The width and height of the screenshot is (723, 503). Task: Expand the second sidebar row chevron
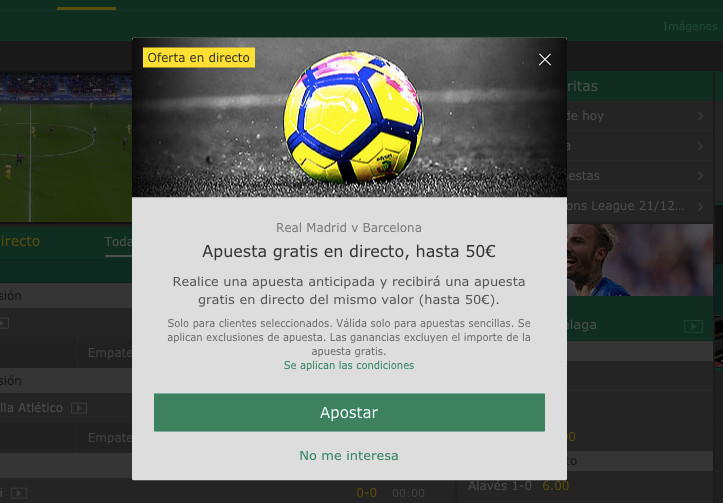[700, 146]
